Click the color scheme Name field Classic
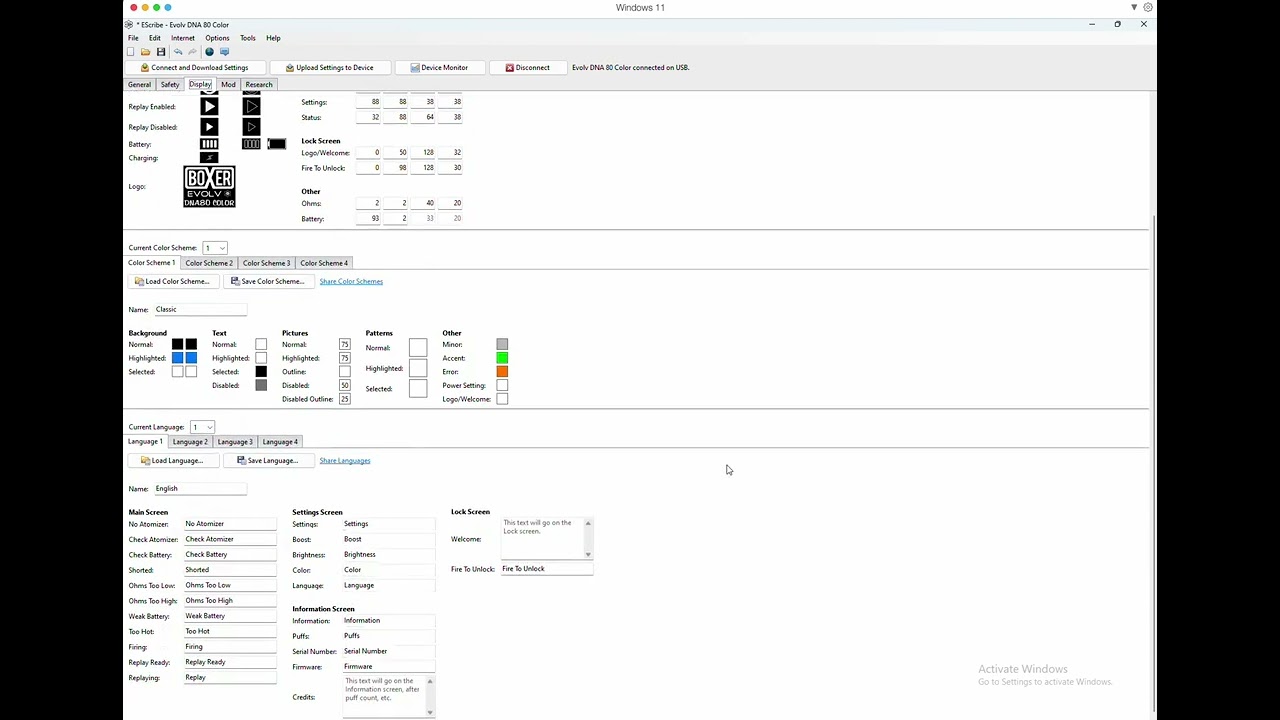 click(200, 310)
